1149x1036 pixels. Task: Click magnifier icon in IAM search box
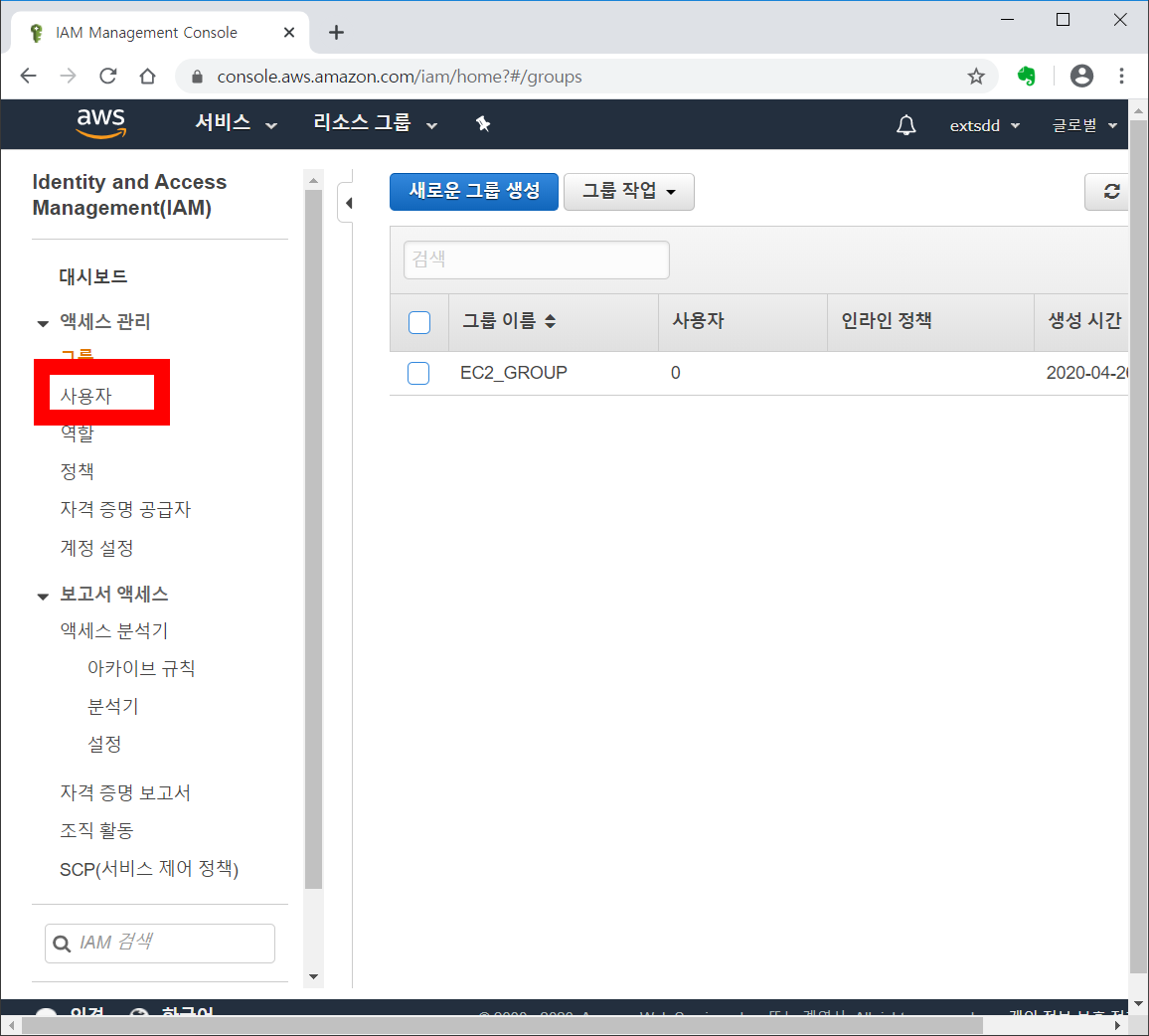point(63,944)
